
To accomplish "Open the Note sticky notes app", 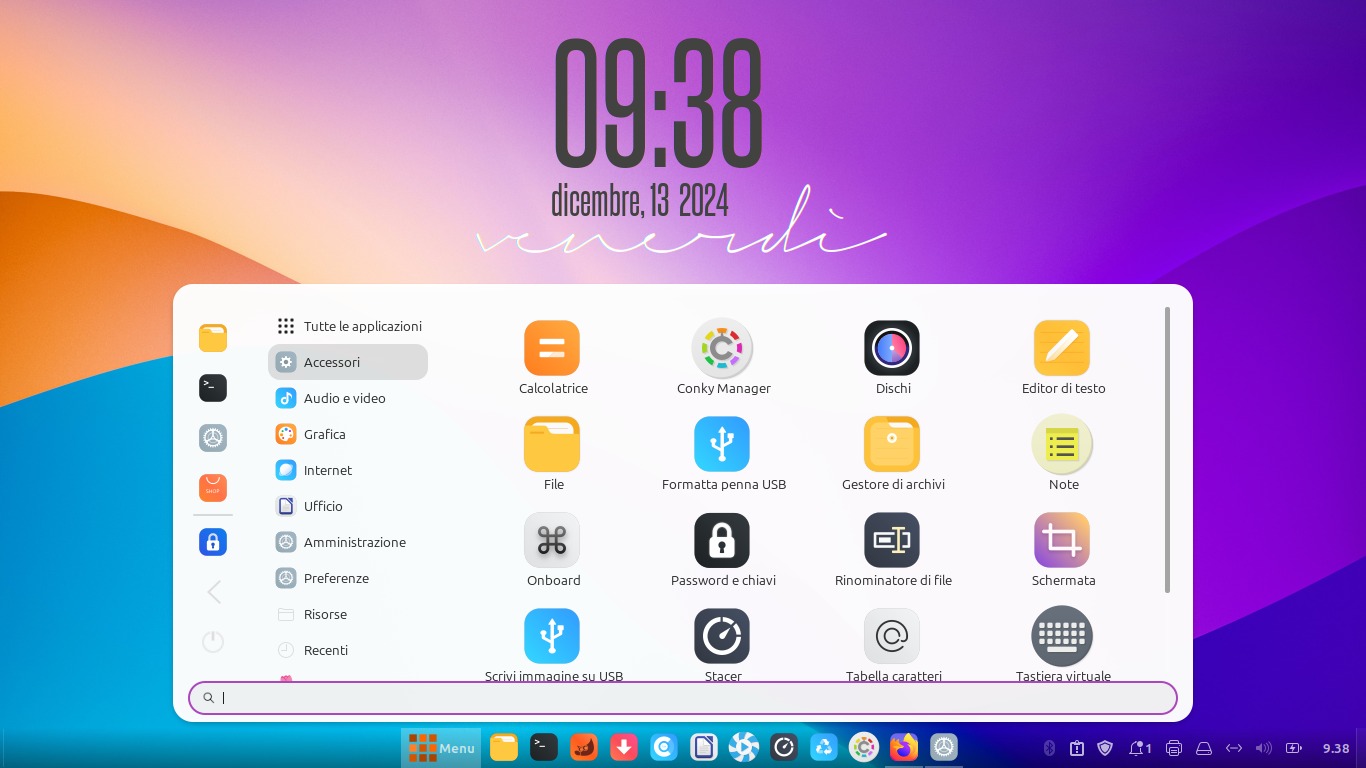I will (1062, 453).
